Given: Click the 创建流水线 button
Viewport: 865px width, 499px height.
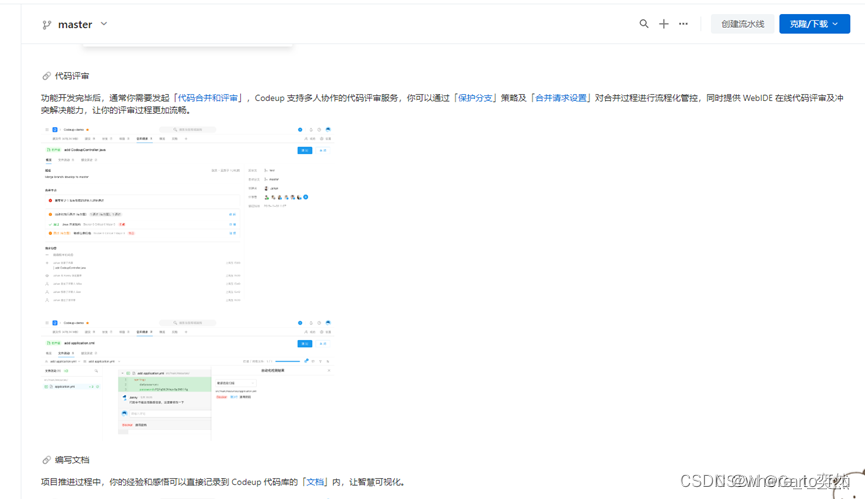Looking at the screenshot, I should [743, 24].
